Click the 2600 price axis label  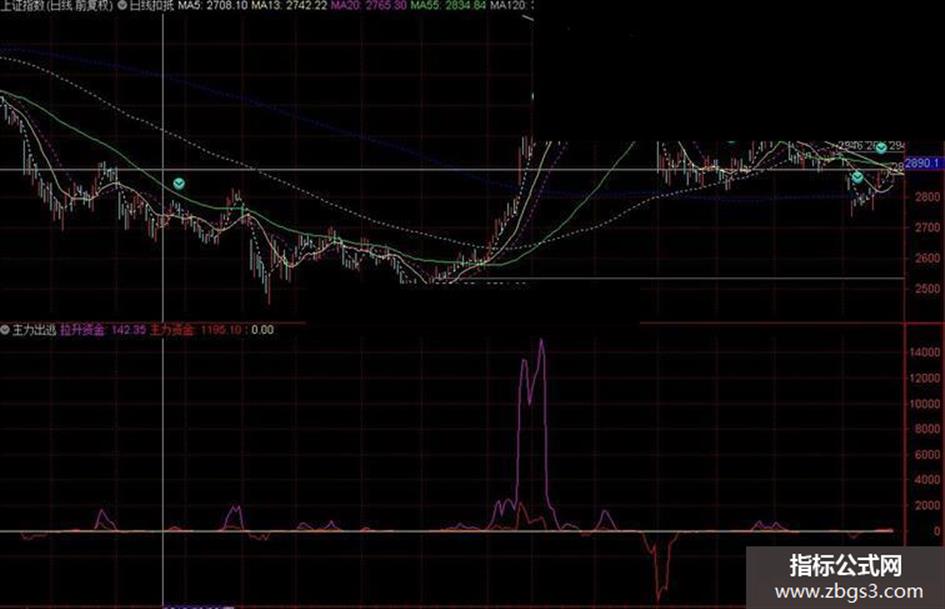click(927, 258)
